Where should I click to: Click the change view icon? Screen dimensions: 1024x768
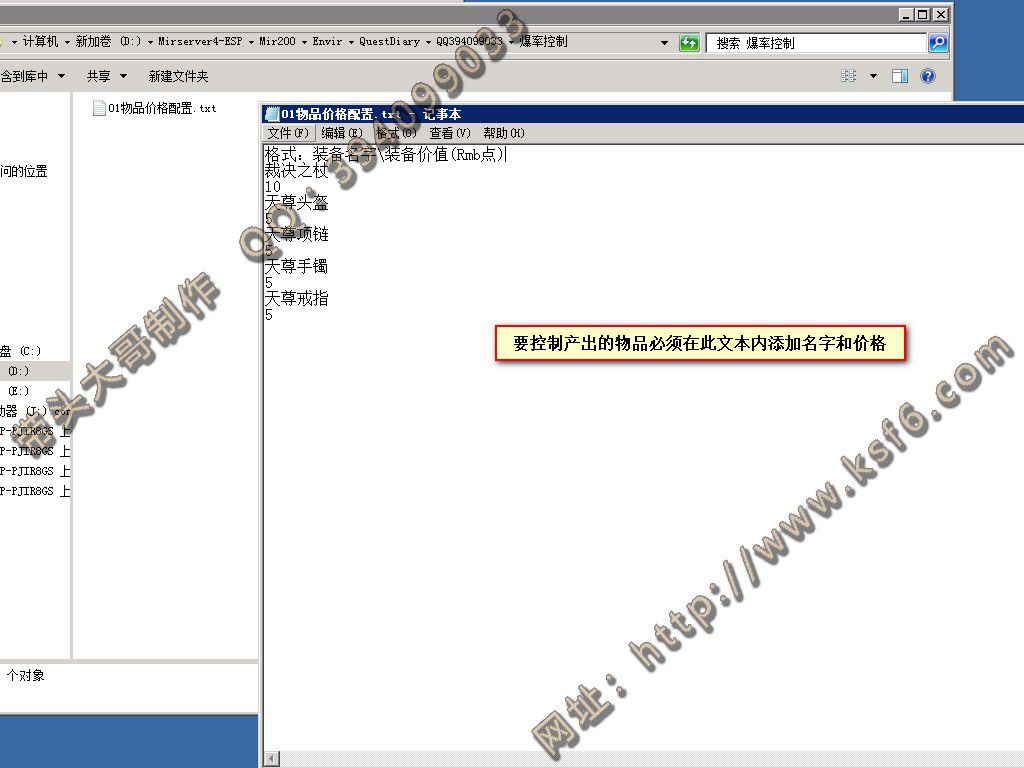[x=849, y=76]
